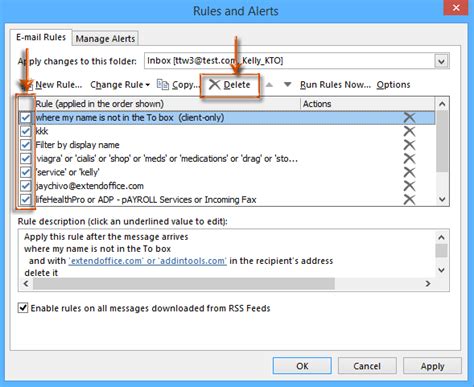This screenshot has height=387, width=474.
Task: Open the Apply changes to this folder dropdown
Action: [x=441, y=61]
